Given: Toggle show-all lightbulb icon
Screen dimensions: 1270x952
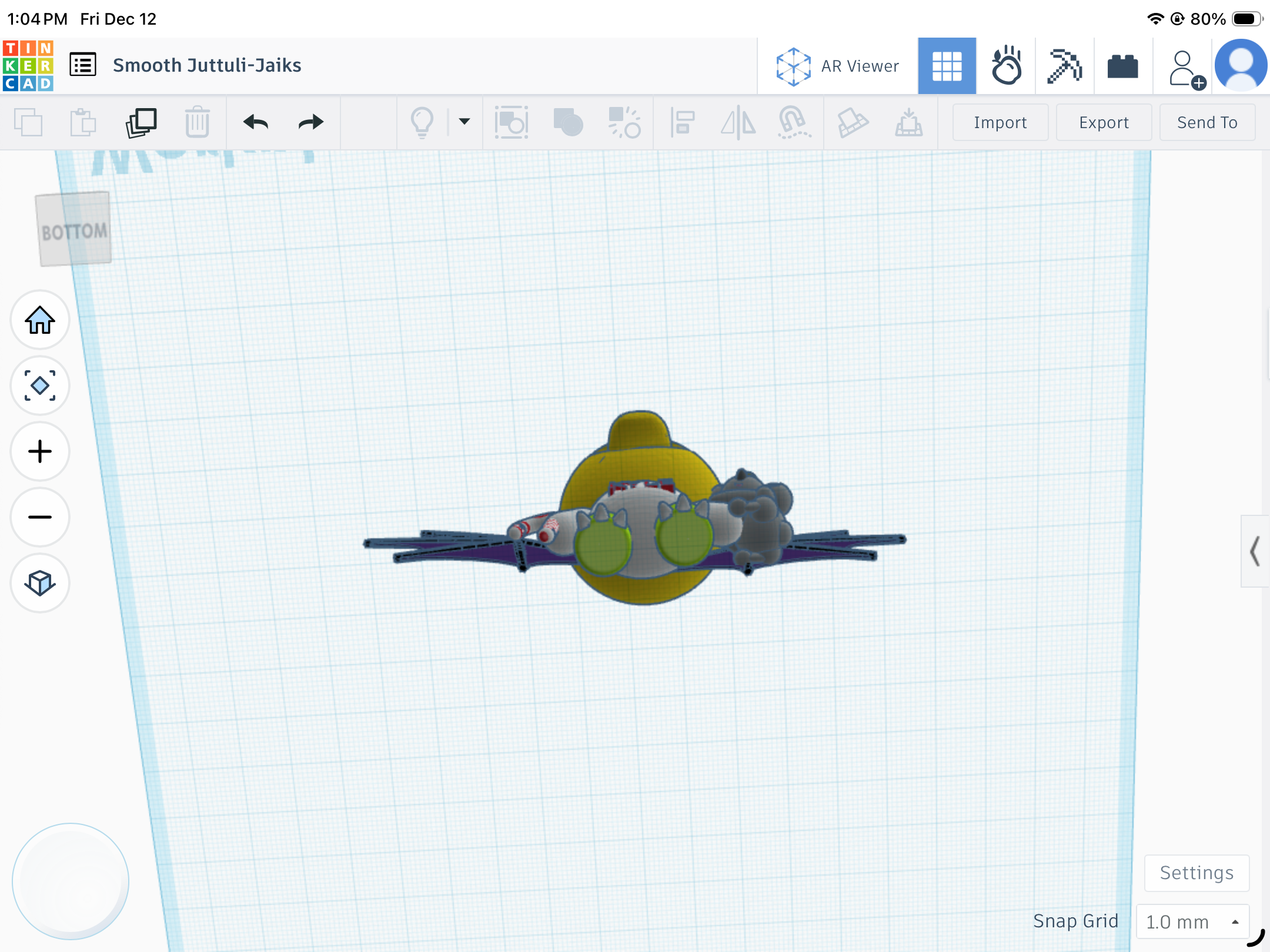Looking at the screenshot, I should (422, 122).
